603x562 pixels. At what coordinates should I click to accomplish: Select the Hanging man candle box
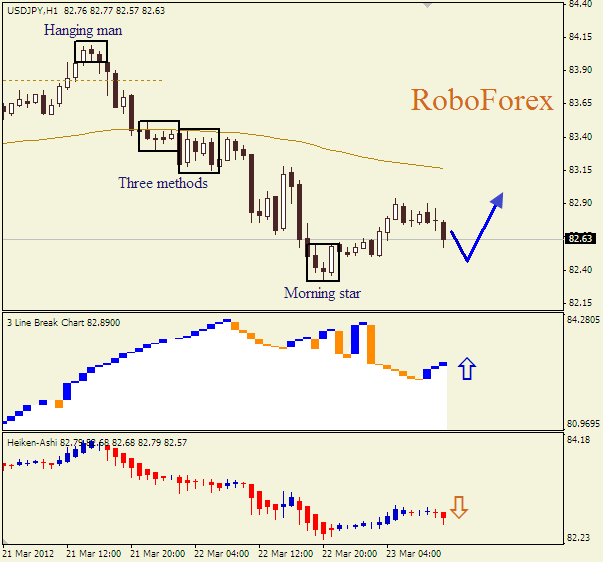tap(91, 52)
